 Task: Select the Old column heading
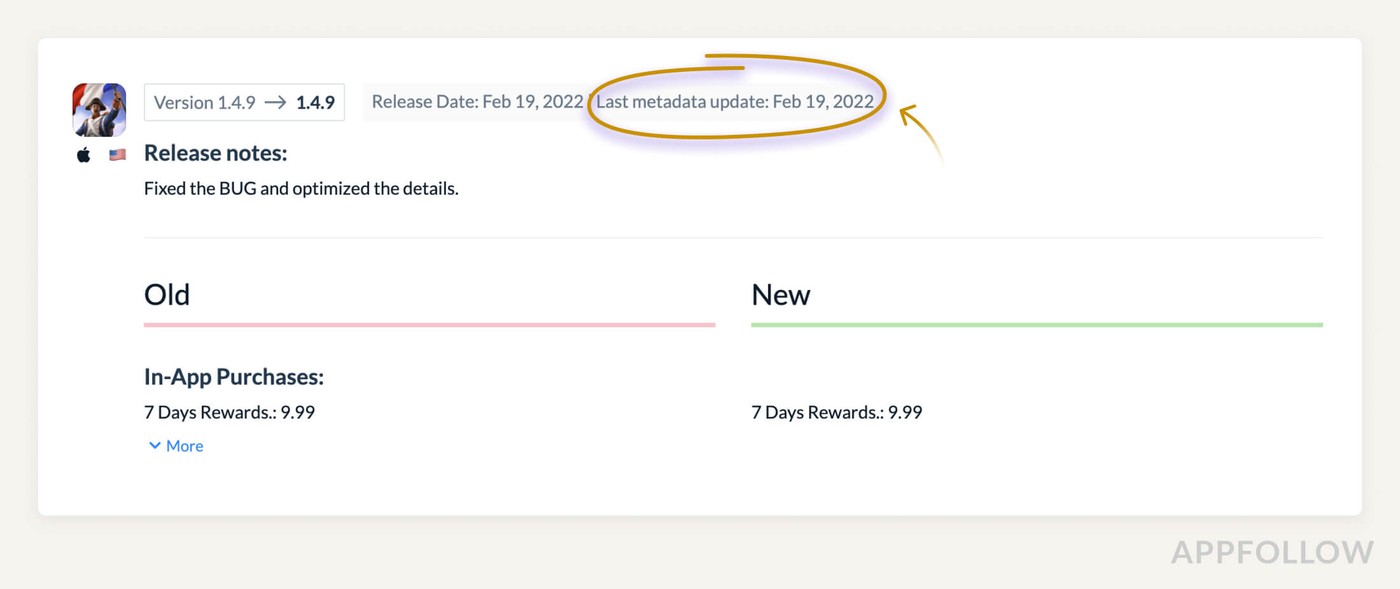(167, 295)
